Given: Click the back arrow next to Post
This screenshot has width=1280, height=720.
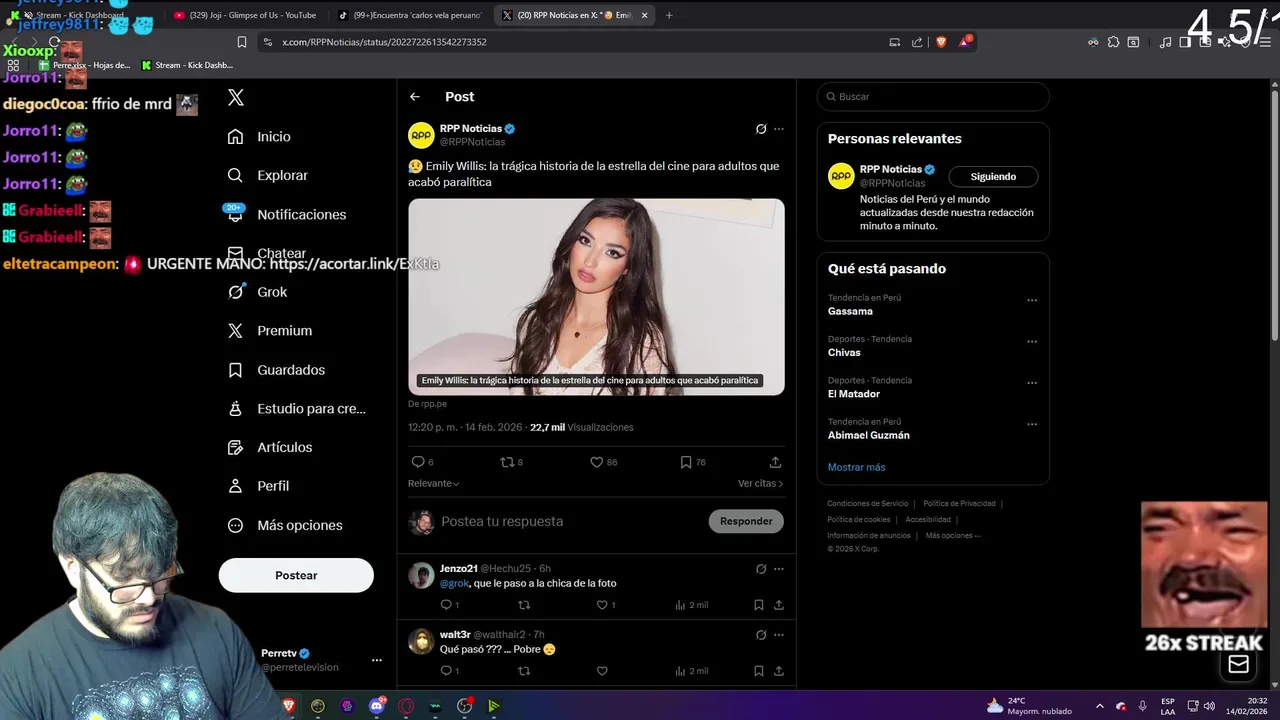Looking at the screenshot, I should click(x=415, y=97).
